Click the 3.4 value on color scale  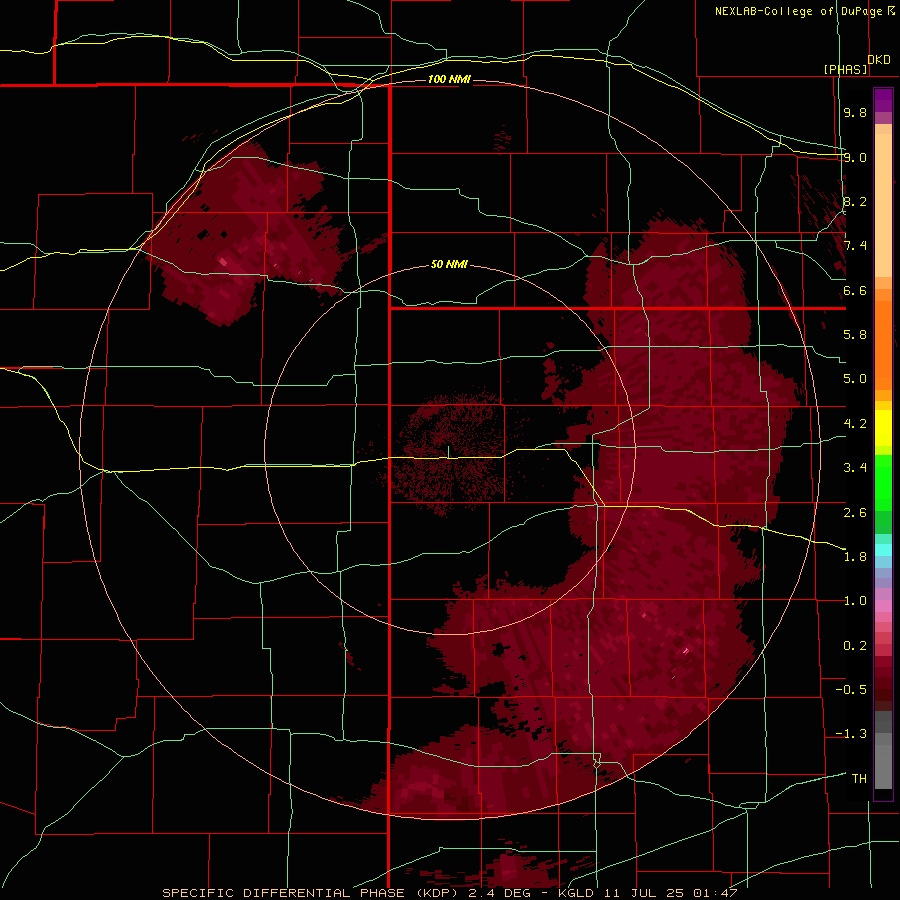pos(855,468)
